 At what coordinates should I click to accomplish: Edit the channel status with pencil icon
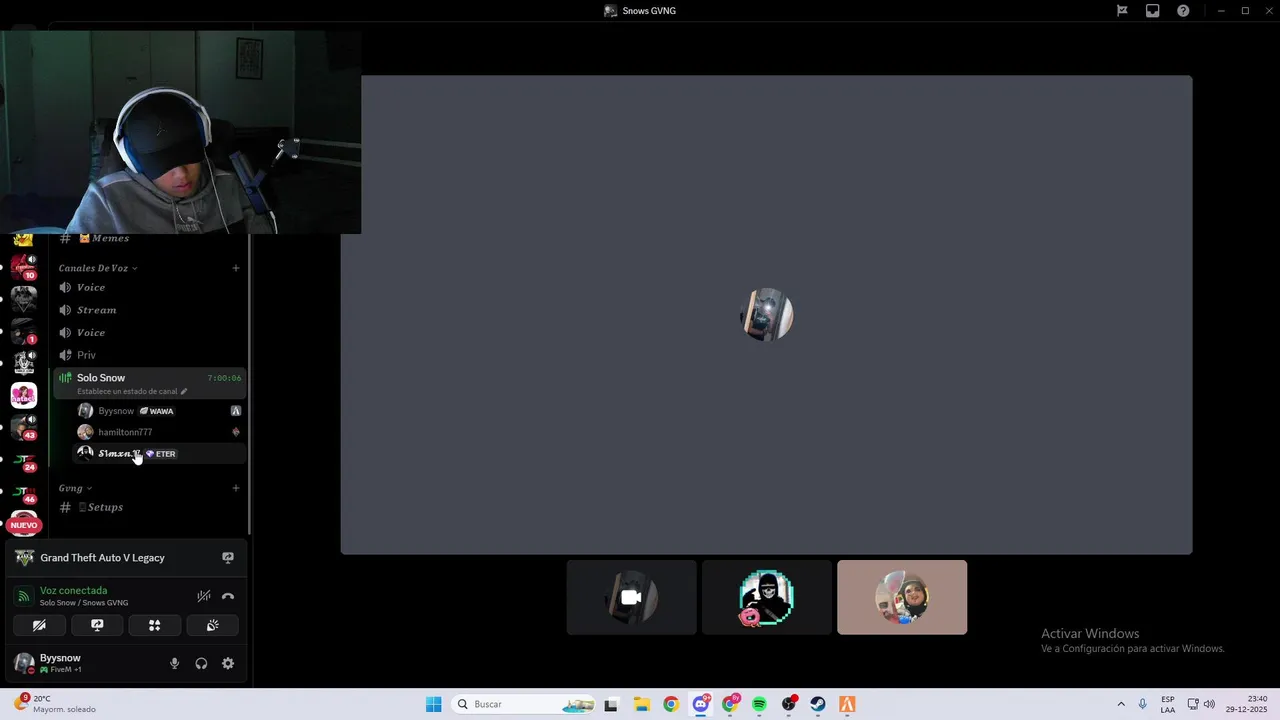184,392
